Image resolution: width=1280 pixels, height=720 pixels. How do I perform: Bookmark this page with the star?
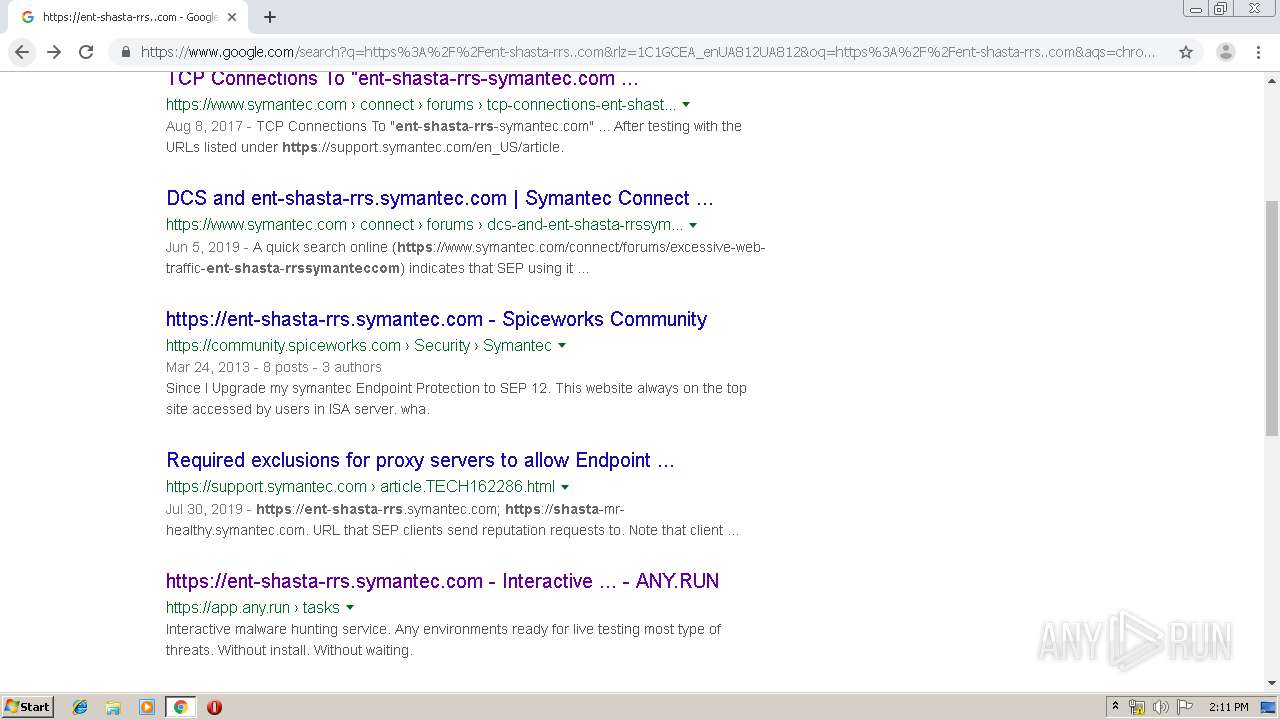coord(1186,52)
